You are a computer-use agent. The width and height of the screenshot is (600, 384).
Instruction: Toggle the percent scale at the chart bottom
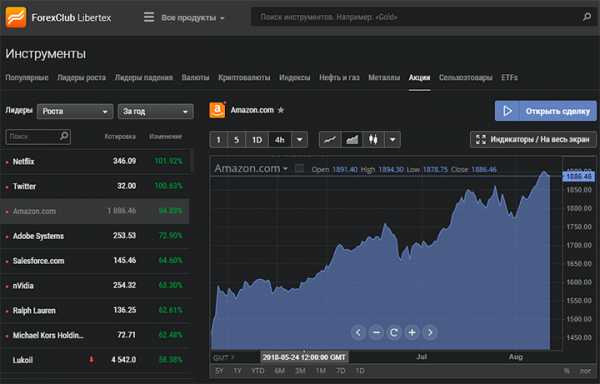(566, 371)
